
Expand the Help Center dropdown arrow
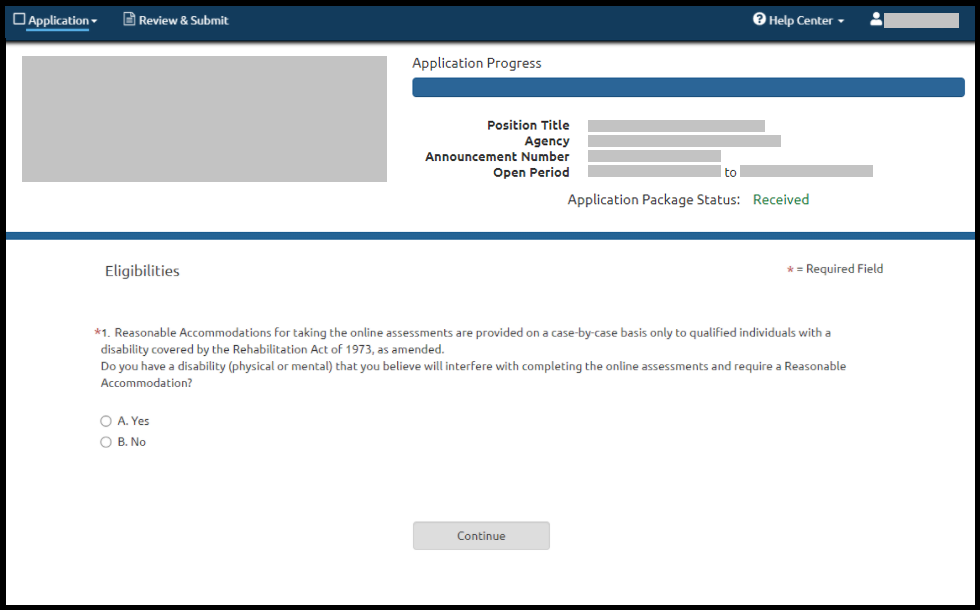(x=841, y=21)
